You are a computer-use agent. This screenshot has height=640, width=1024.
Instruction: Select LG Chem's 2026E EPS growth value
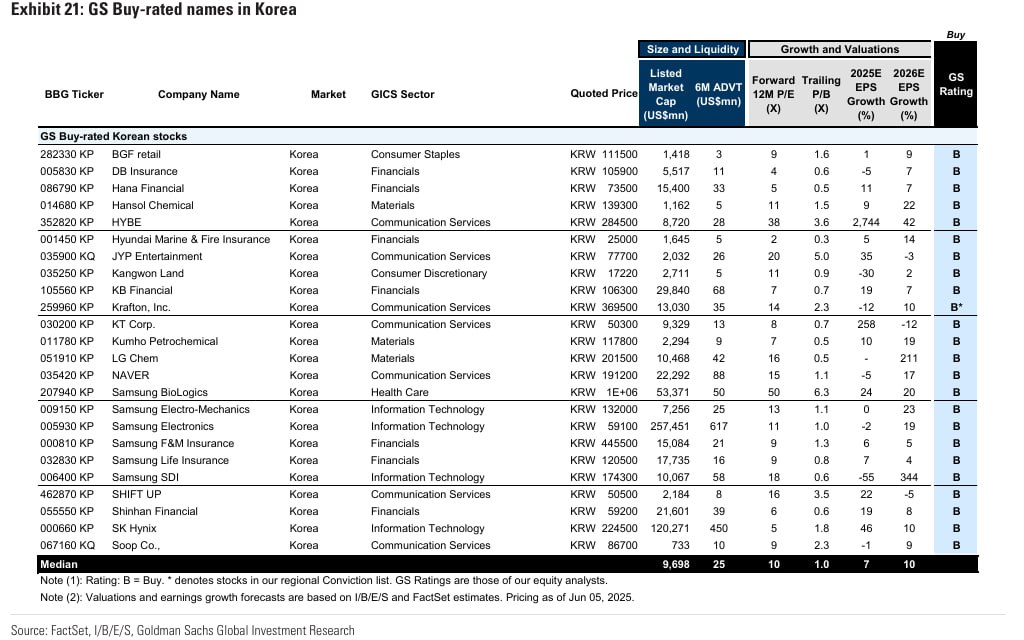(908, 359)
